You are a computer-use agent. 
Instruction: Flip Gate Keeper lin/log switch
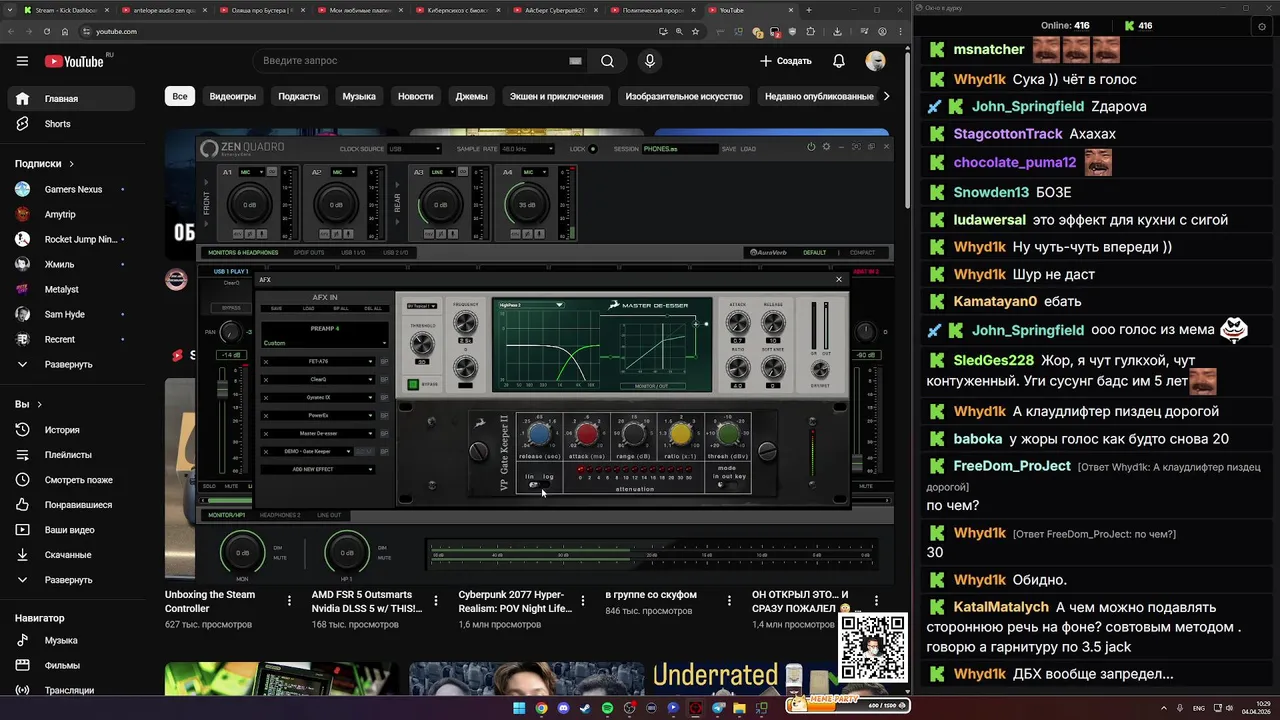(x=539, y=484)
